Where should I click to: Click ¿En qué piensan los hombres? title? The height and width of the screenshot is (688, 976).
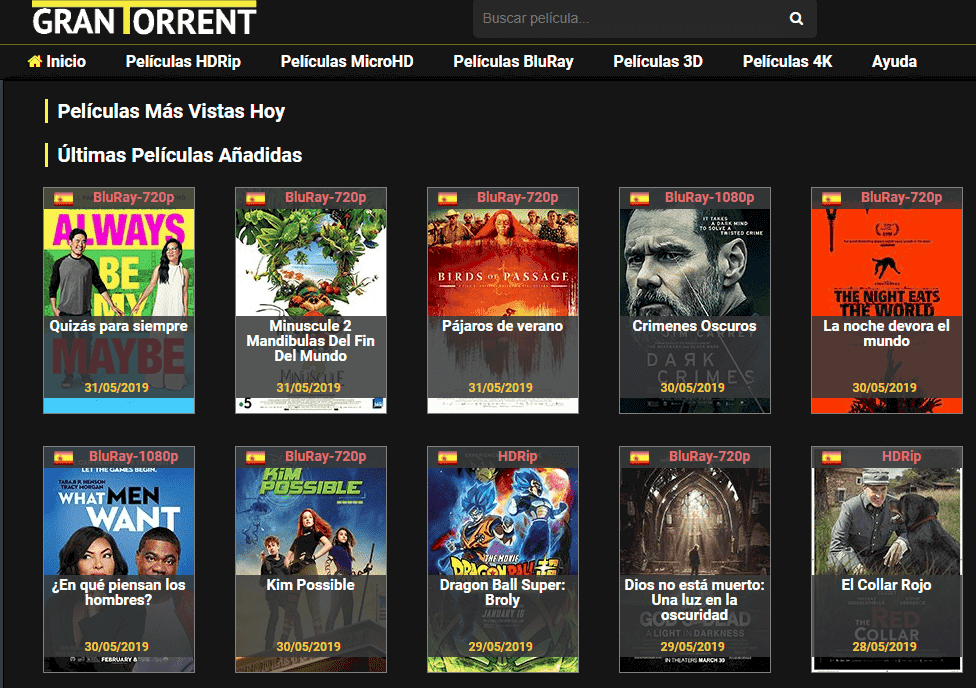point(118,592)
